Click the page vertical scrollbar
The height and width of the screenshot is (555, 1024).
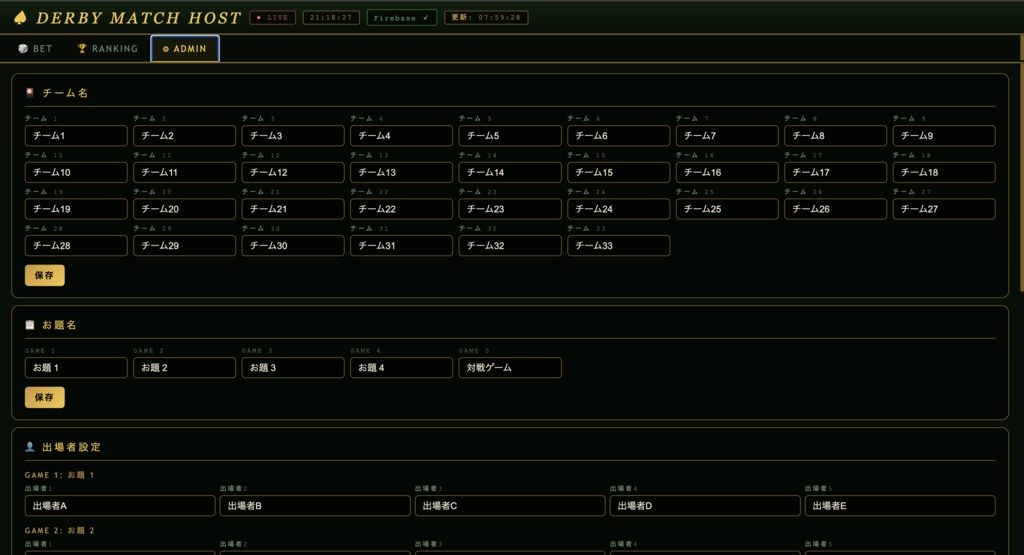point(1021,176)
